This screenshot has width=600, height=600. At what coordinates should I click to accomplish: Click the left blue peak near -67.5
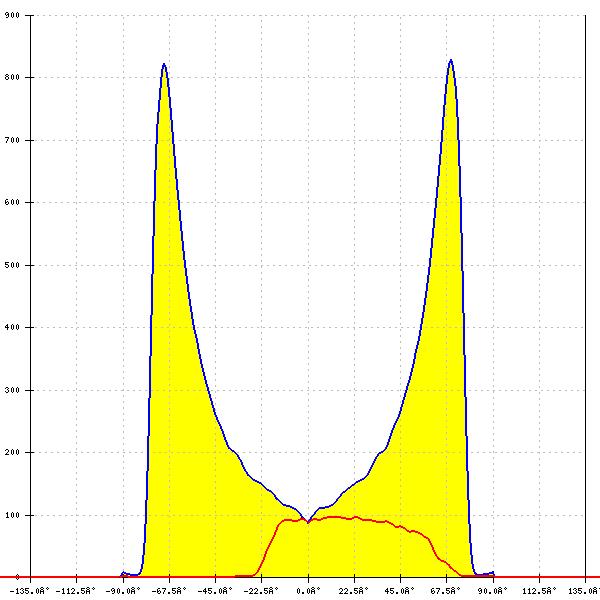(x=164, y=65)
